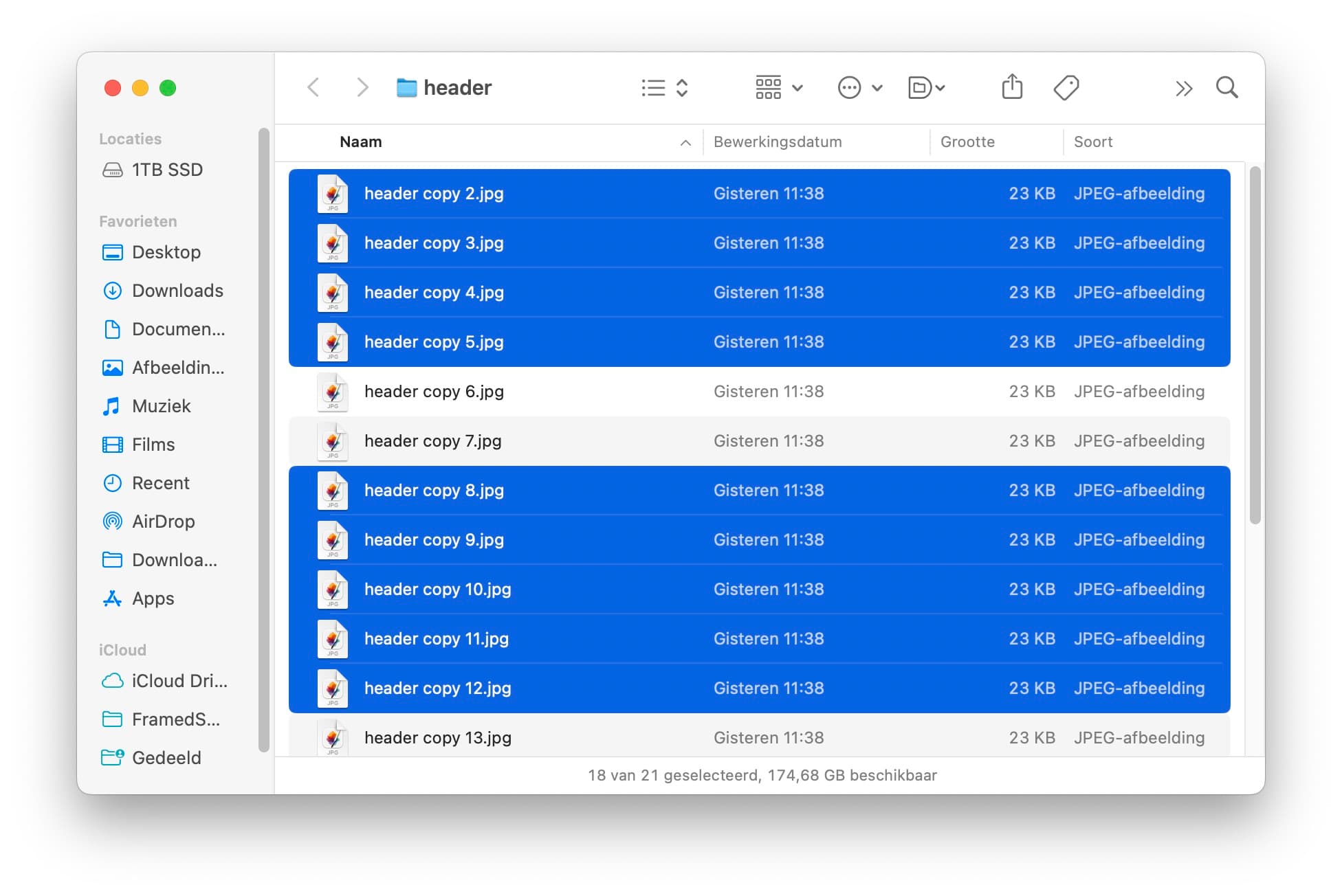Toggle sort direction arrow in Naam column
Image resolution: width=1342 pixels, height=896 pixels.
click(685, 142)
